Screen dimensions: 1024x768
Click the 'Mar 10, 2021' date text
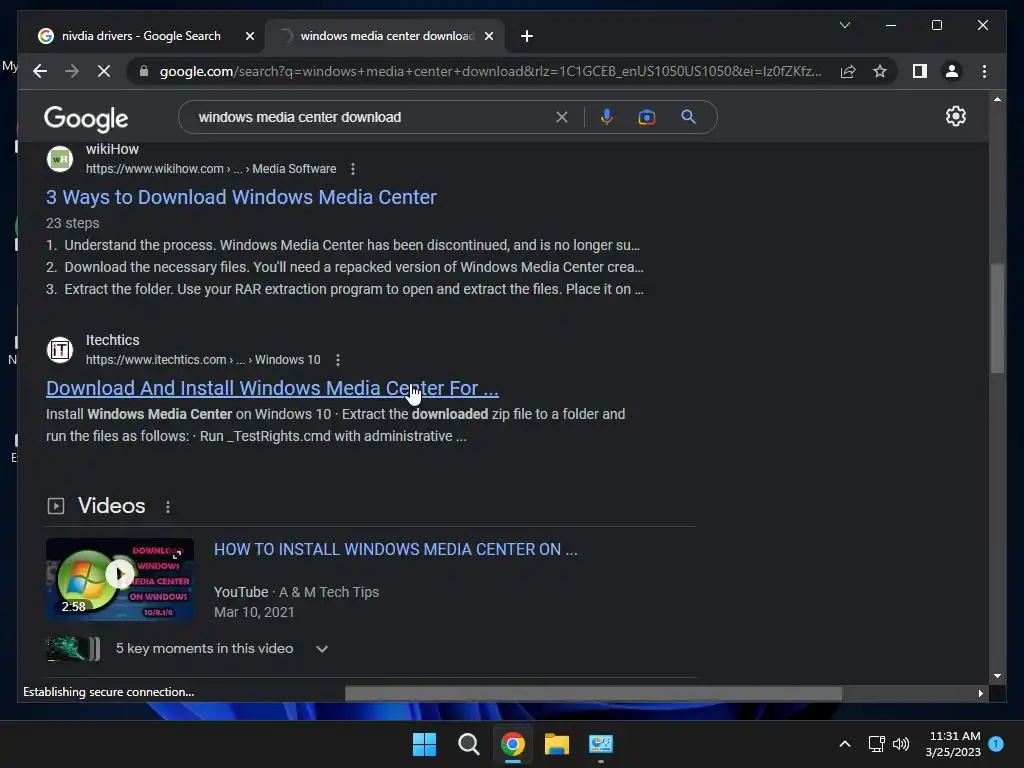pos(254,613)
